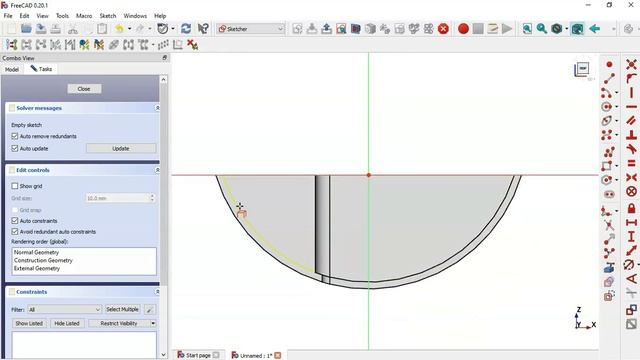Click the Select Multiple button
Screen dimensions: 640x360
(122, 309)
